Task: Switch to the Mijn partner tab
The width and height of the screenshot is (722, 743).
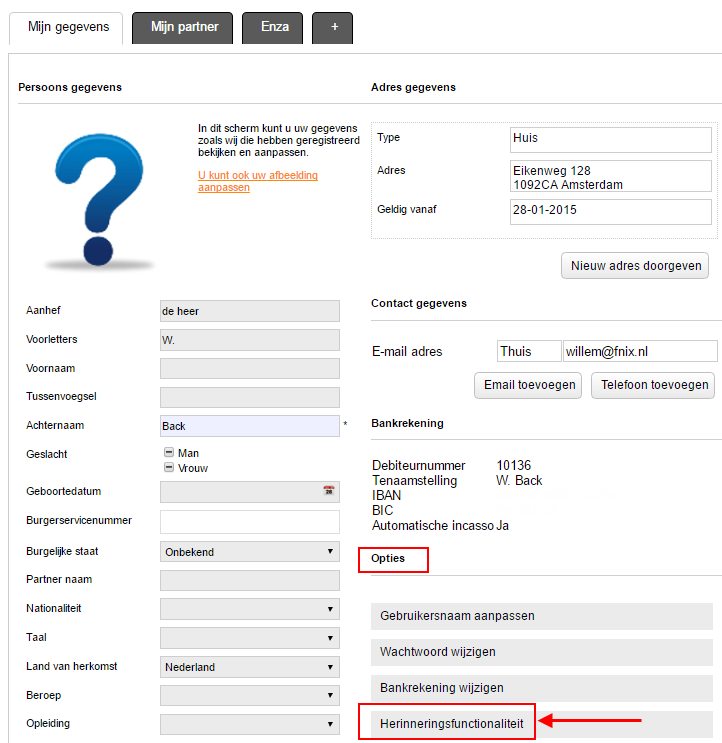Action: (x=183, y=27)
